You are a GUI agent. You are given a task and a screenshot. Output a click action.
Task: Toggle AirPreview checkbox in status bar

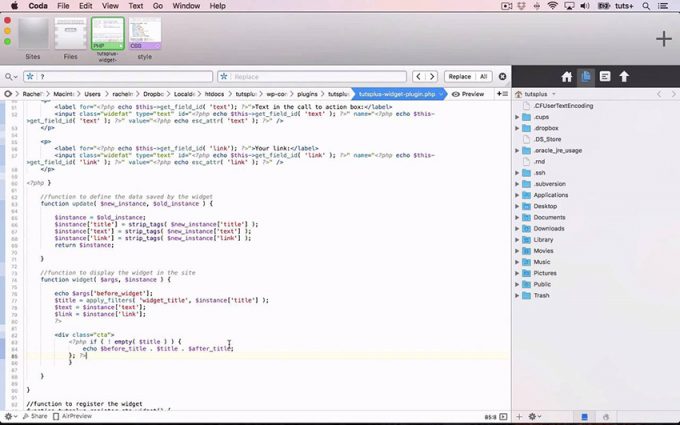tap(57, 416)
